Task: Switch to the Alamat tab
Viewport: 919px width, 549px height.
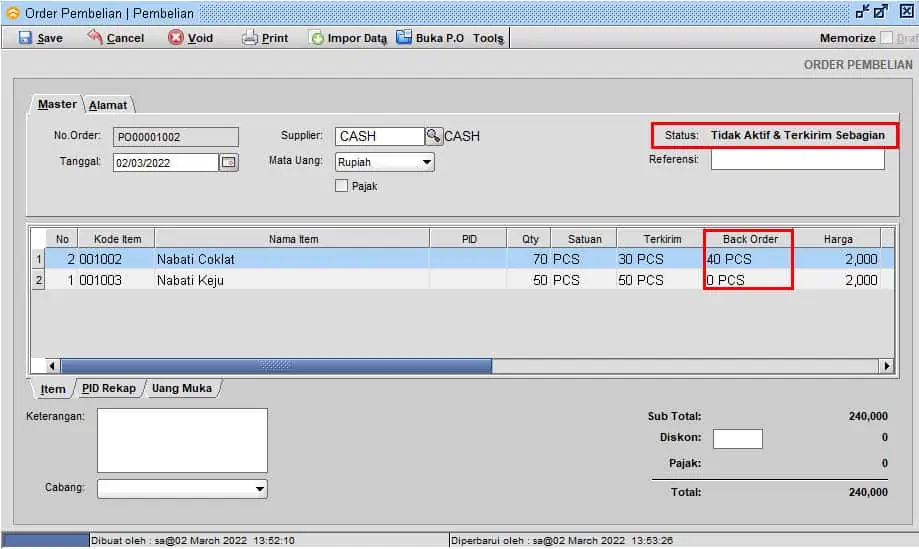Action: click(x=108, y=105)
